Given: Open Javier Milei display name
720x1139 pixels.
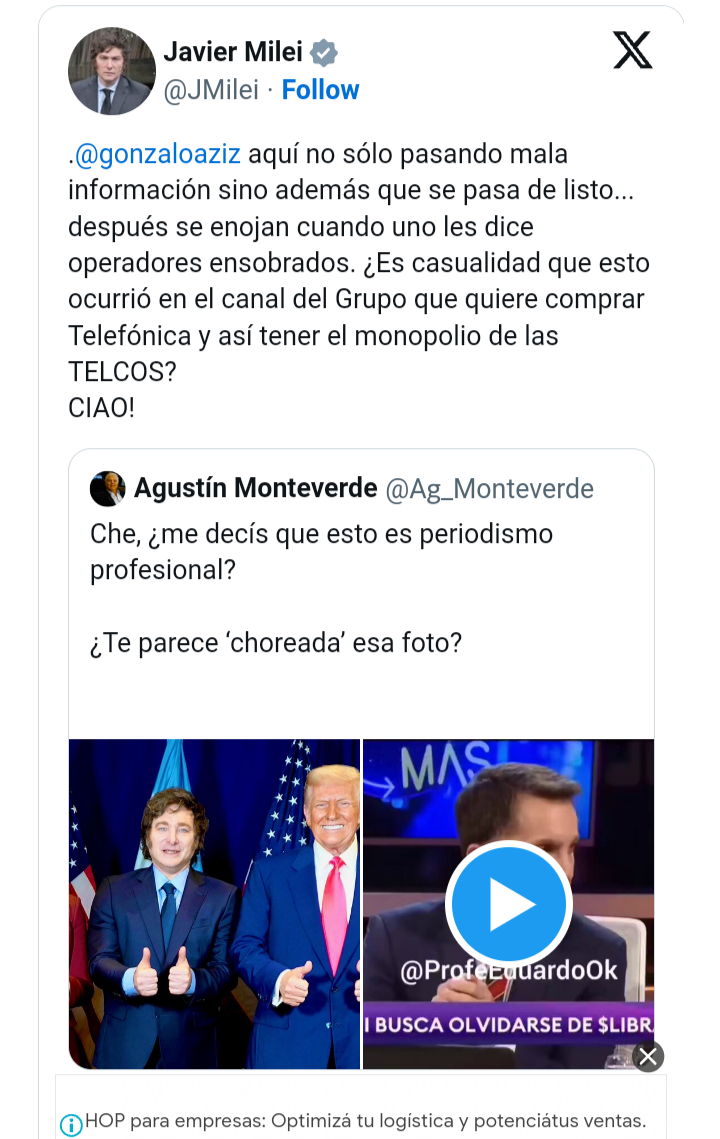Looking at the screenshot, I should [233, 52].
